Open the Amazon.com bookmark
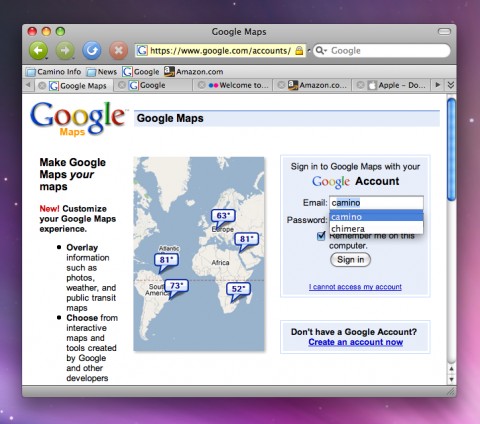The width and height of the screenshot is (480, 424). pyautogui.click(x=194, y=72)
